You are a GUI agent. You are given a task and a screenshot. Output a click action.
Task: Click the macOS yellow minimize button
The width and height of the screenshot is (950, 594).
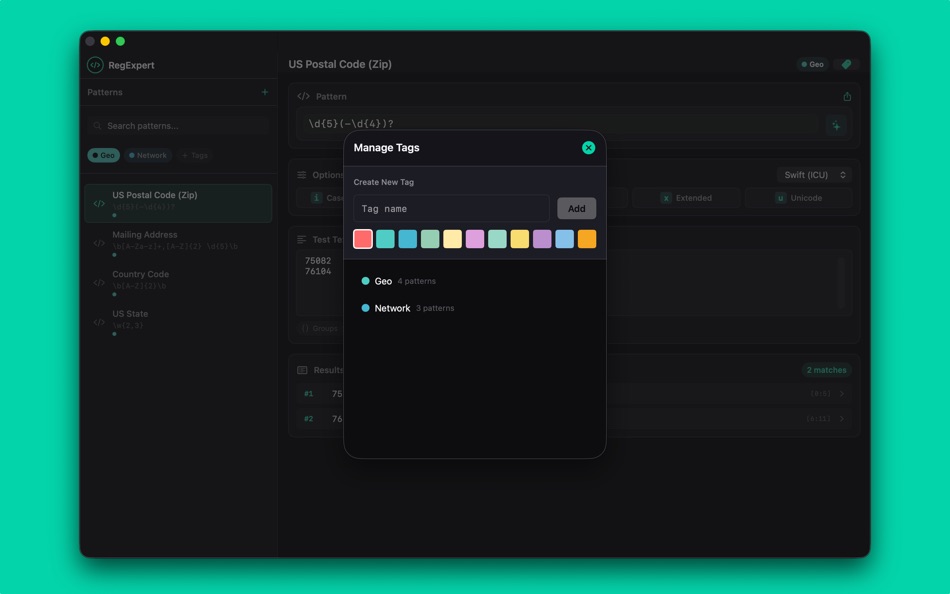point(105,41)
